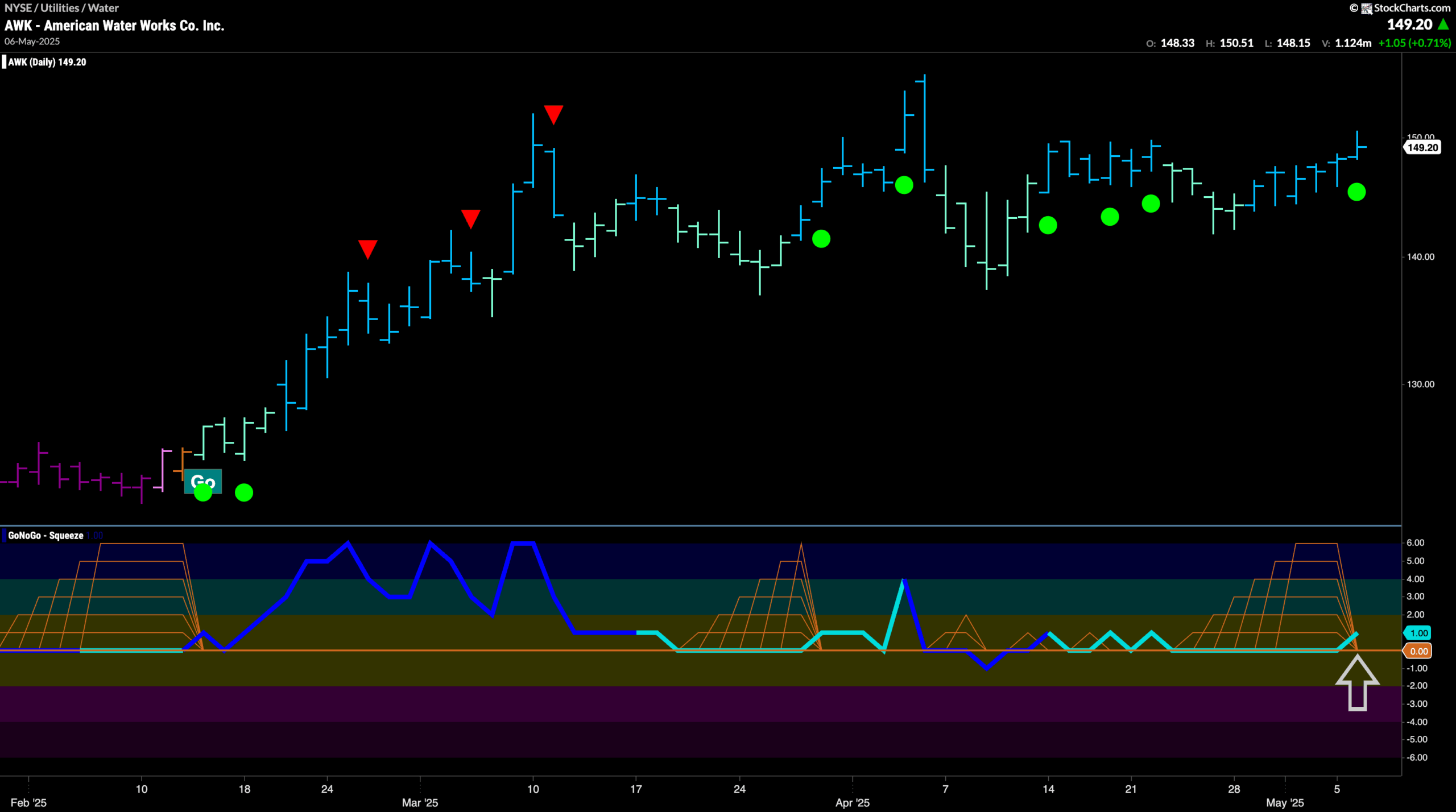Click the large header price 149.20
1456x812 pixels.
[x=1409, y=24]
